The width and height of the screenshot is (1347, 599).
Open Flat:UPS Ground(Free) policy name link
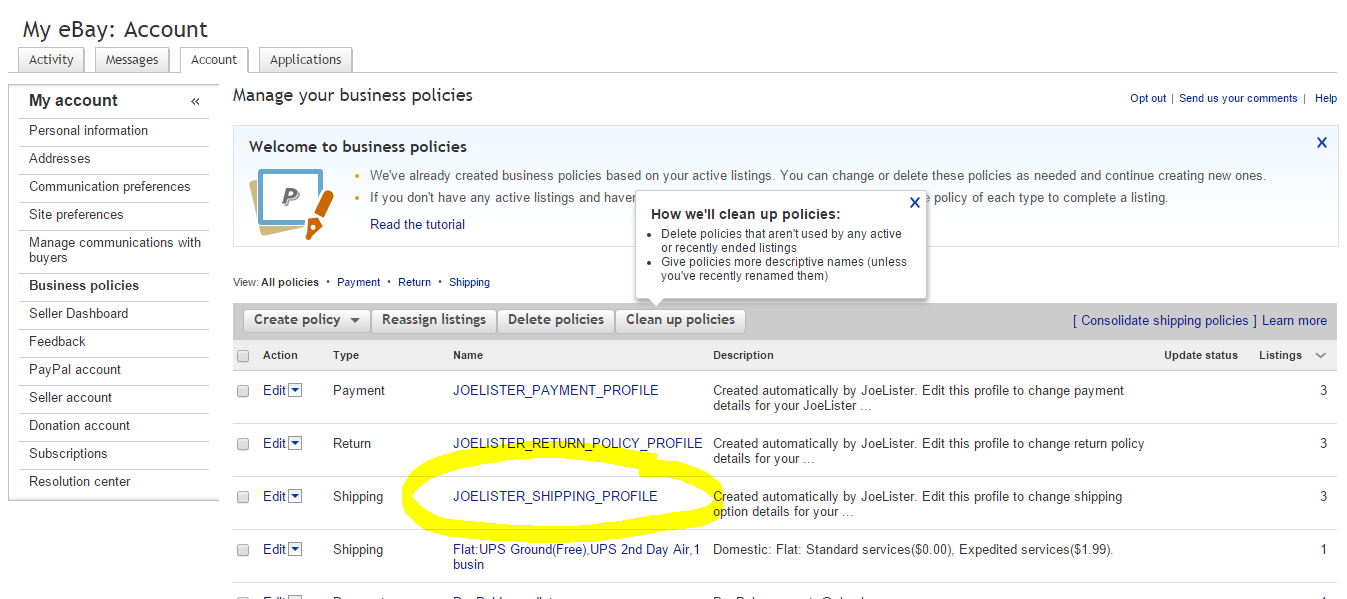click(577, 557)
